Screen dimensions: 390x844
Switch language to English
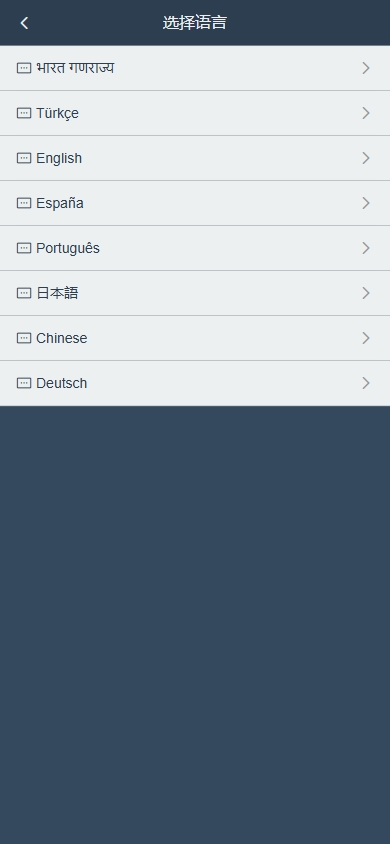click(x=195, y=158)
